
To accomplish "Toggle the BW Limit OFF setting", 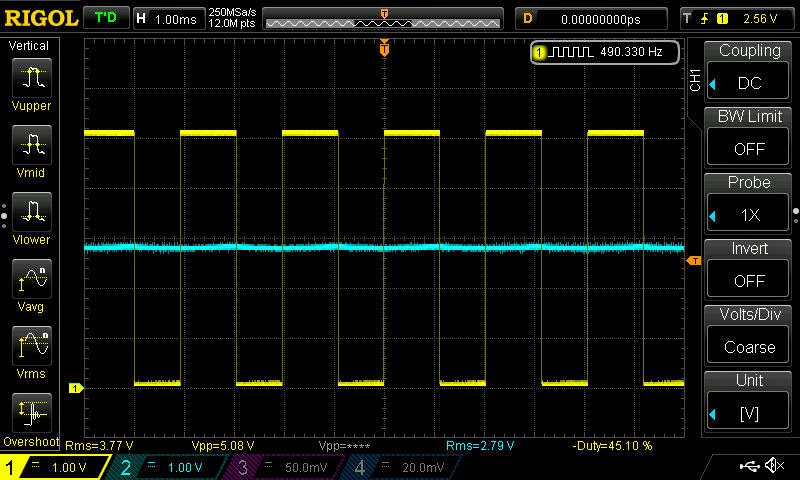I will 748,148.
